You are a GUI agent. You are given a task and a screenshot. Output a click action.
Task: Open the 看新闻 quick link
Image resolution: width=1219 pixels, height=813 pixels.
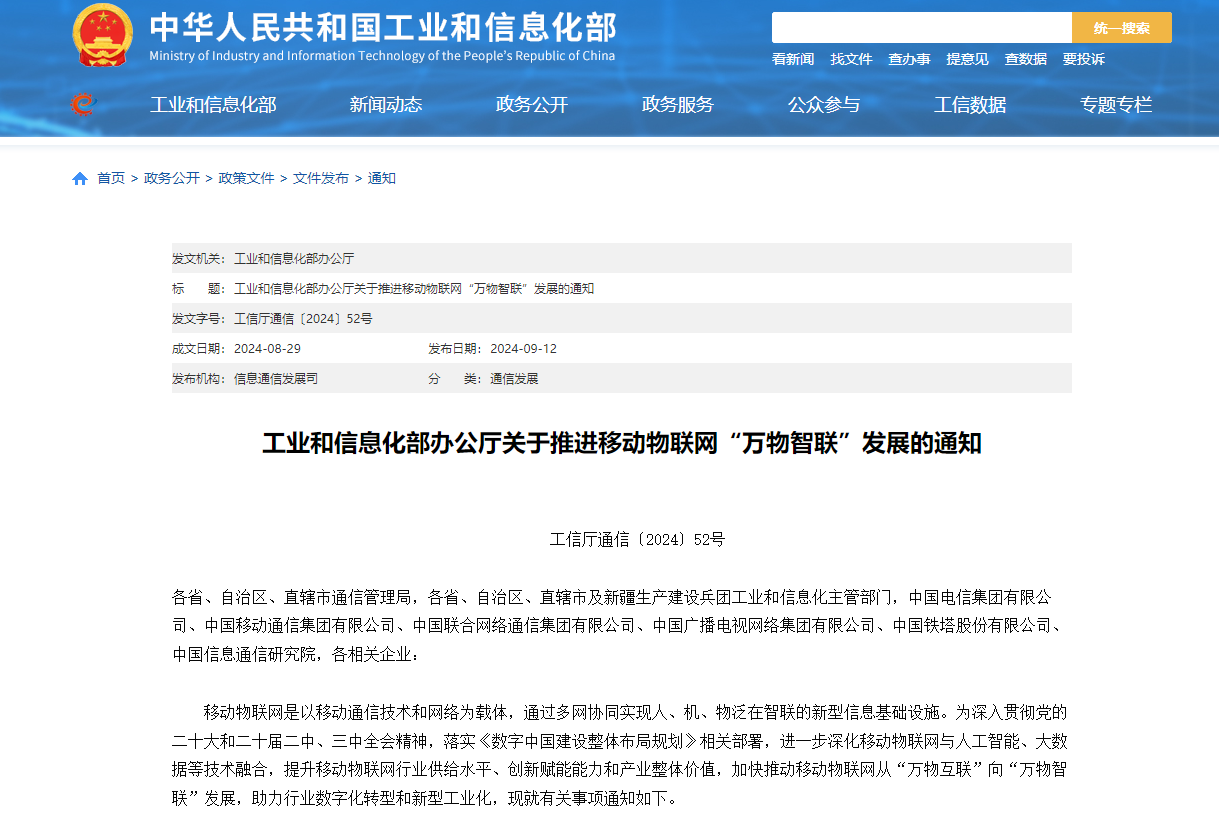[x=793, y=59]
